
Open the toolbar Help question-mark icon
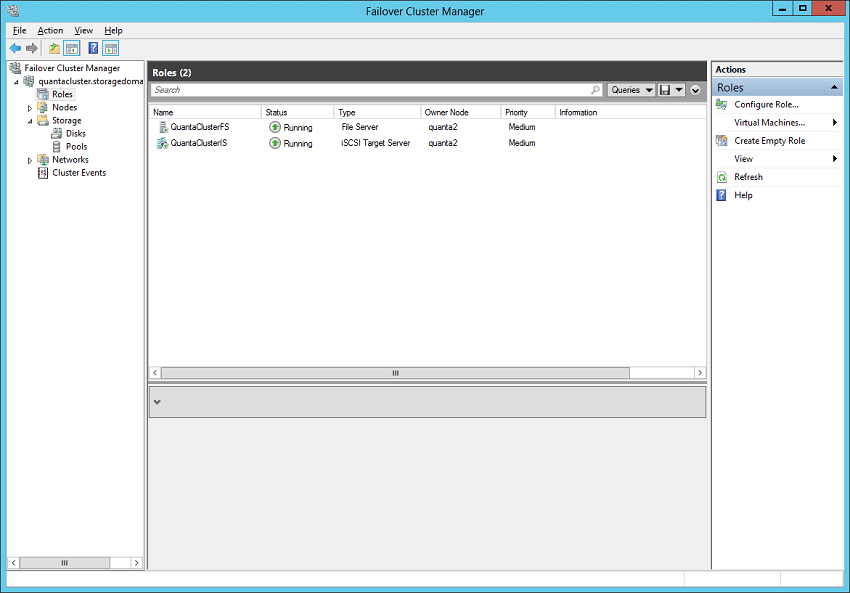[93, 48]
